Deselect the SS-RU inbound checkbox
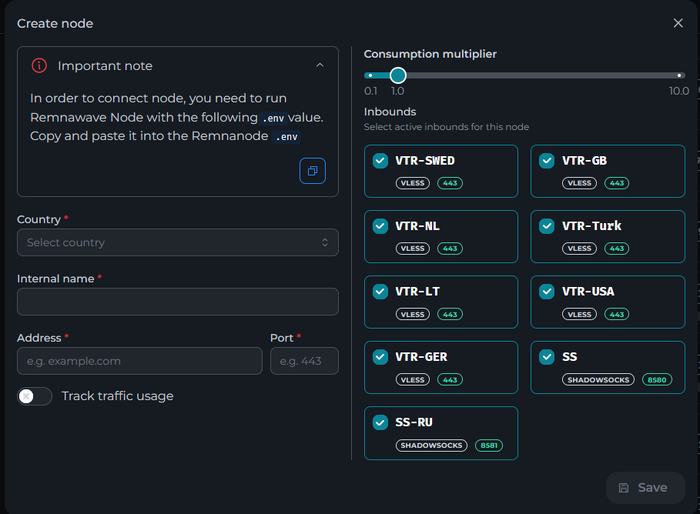Image resolution: width=700 pixels, height=514 pixels. click(x=380, y=422)
